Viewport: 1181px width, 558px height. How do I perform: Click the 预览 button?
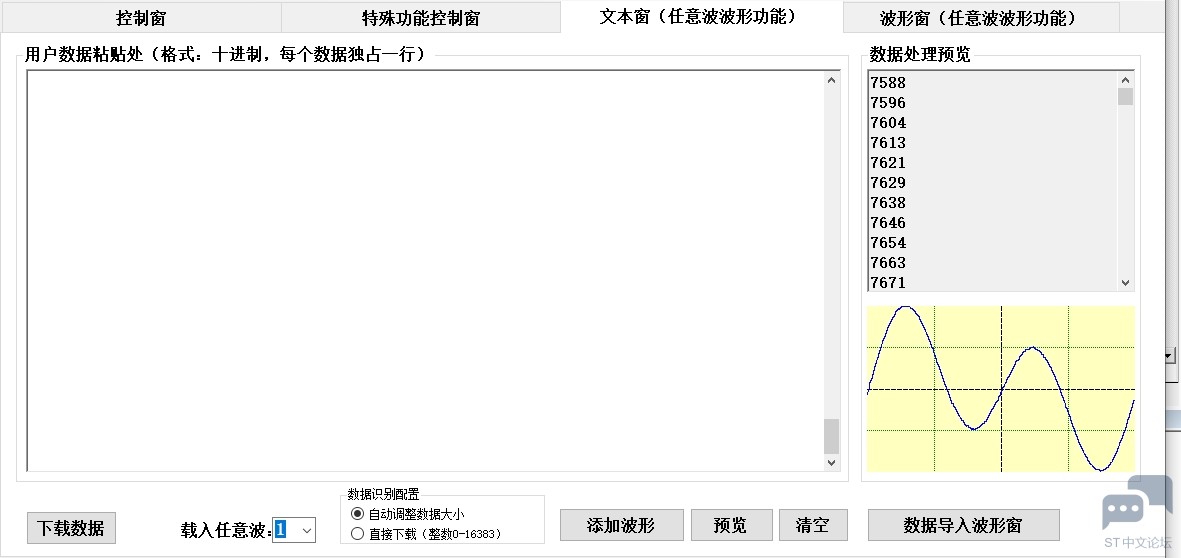pos(731,525)
